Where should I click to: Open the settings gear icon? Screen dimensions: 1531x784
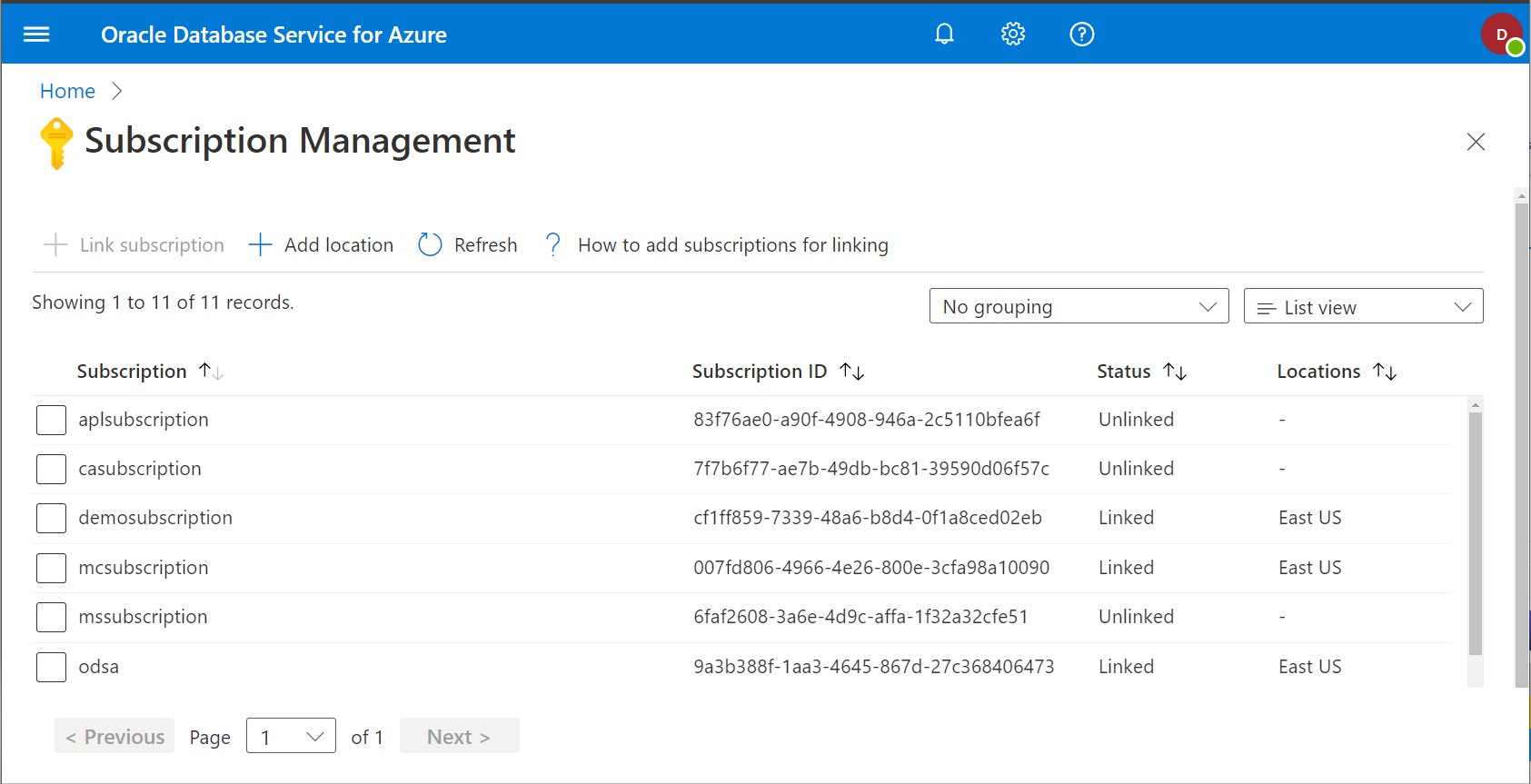pyautogui.click(x=1013, y=35)
